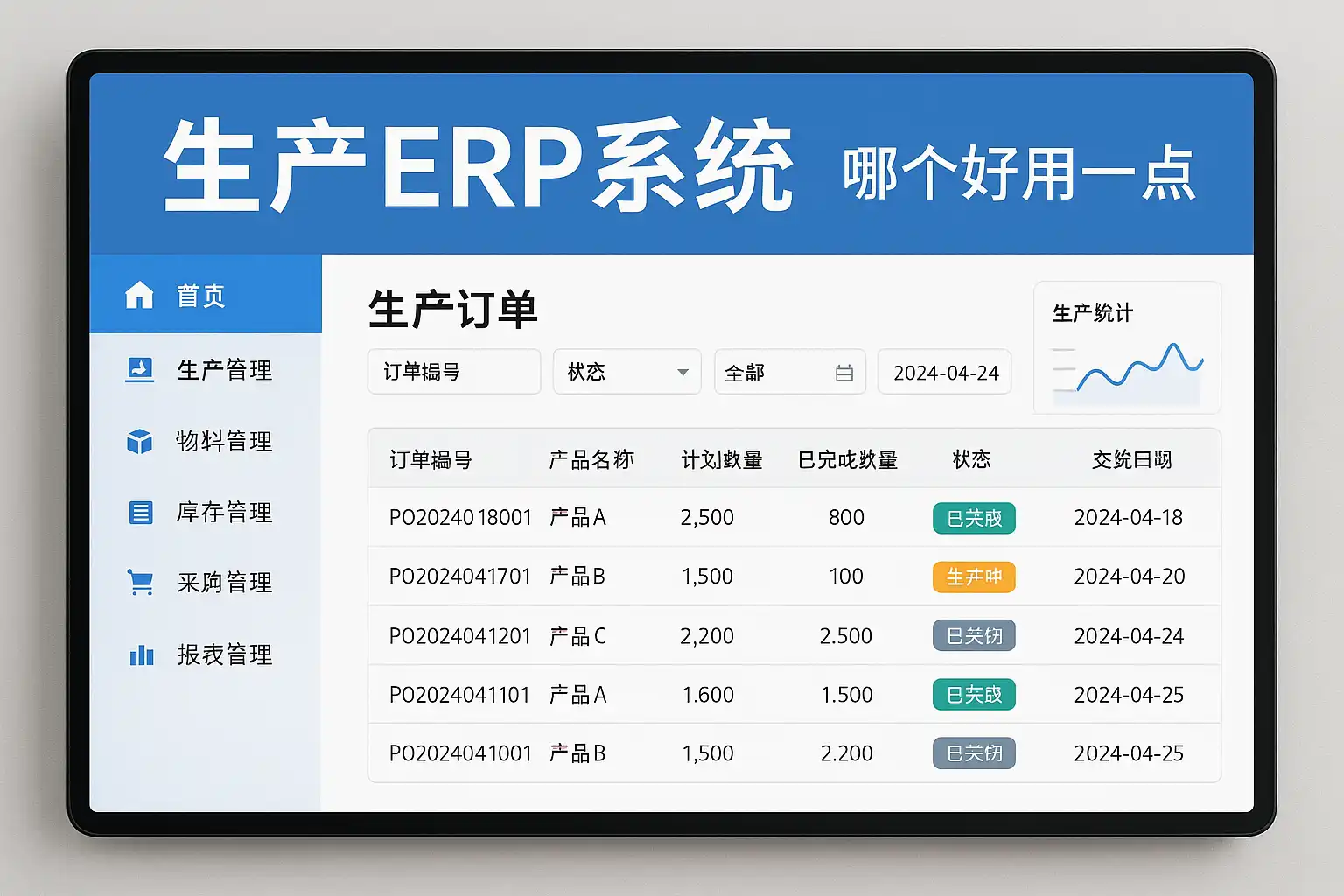Click delivery date 2024-04-25 for PO2024041101
1344x896 pixels.
(1129, 694)
